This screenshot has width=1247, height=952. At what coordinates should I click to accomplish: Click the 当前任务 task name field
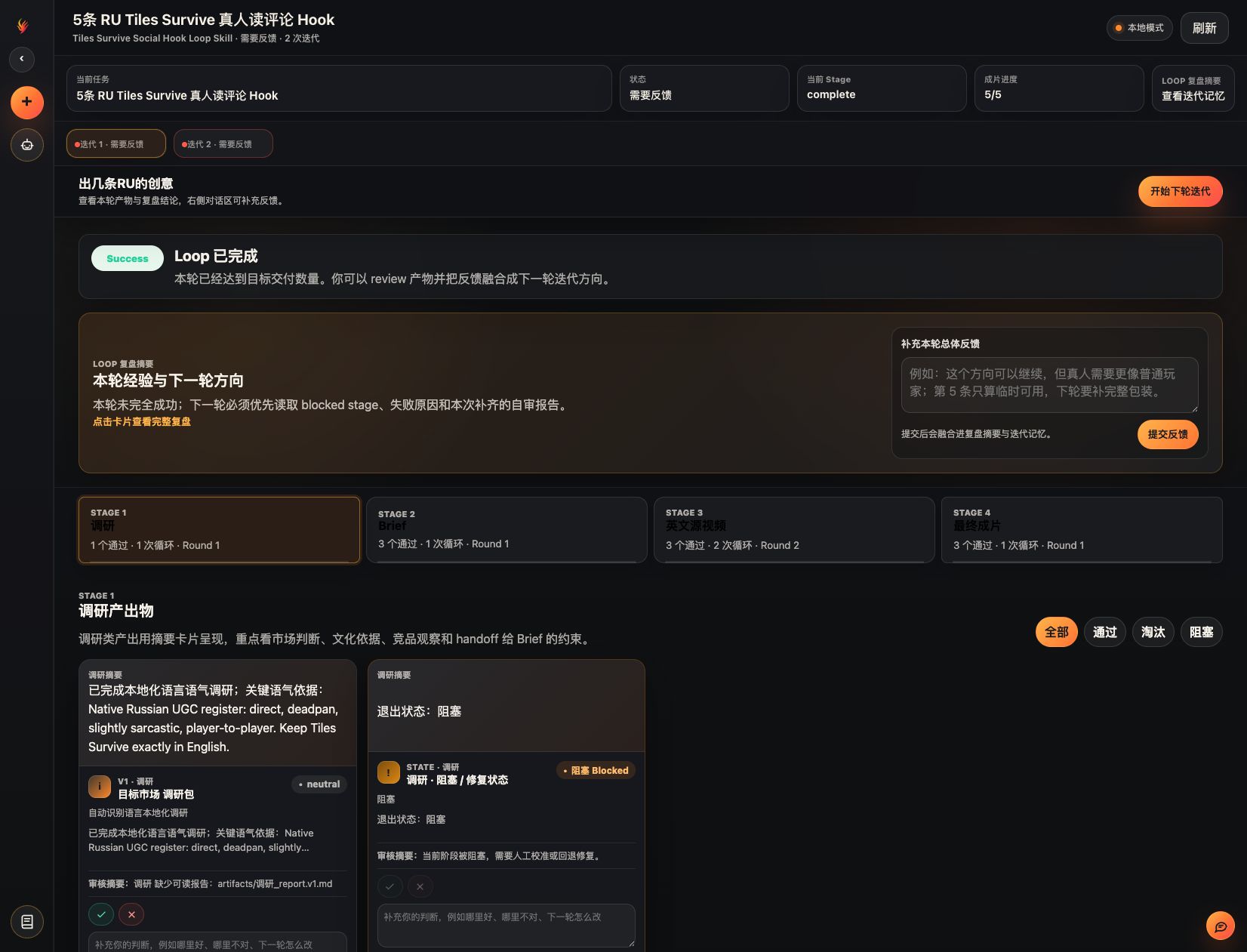[339, 88]
